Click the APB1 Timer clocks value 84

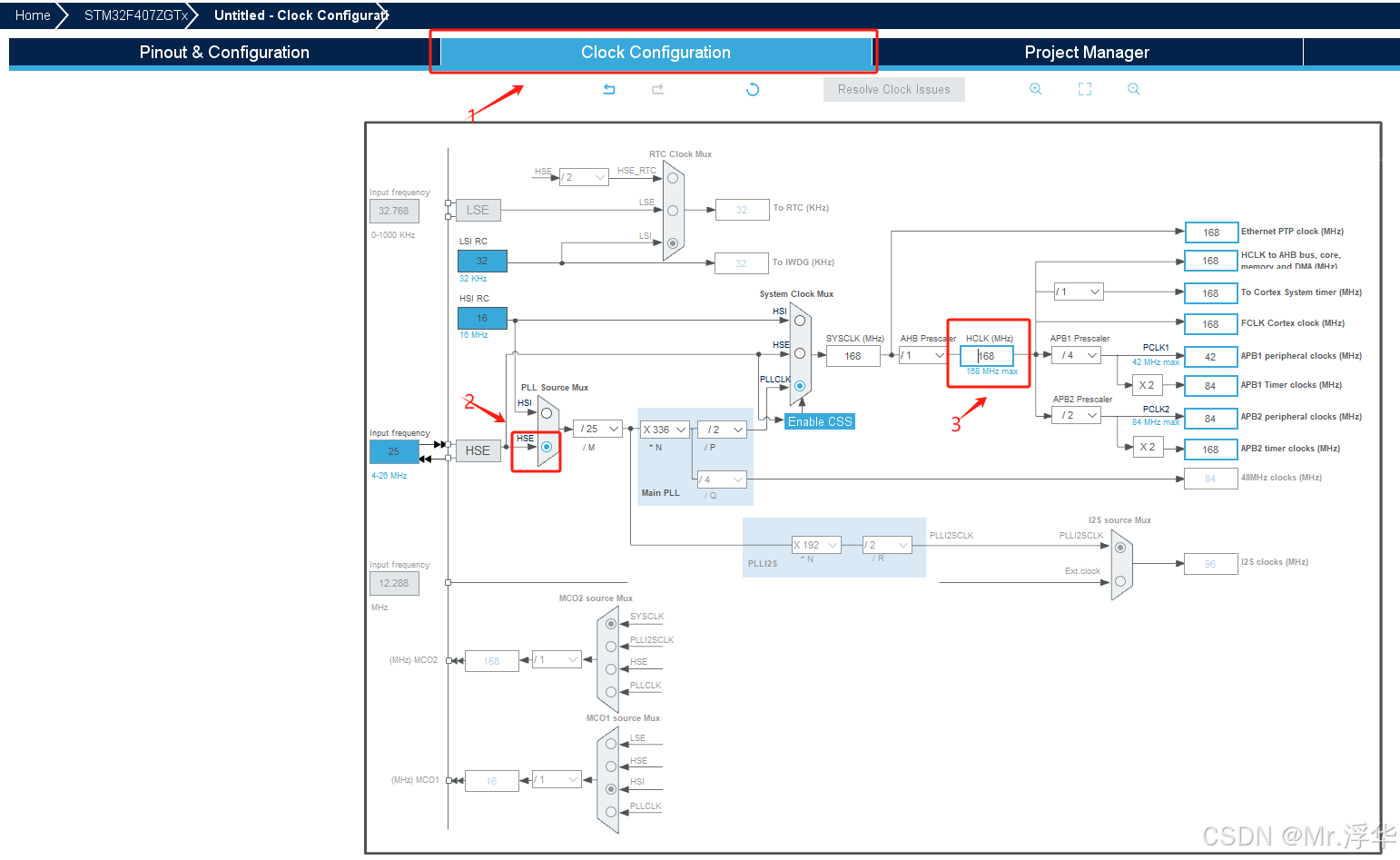pos(1211,386)
